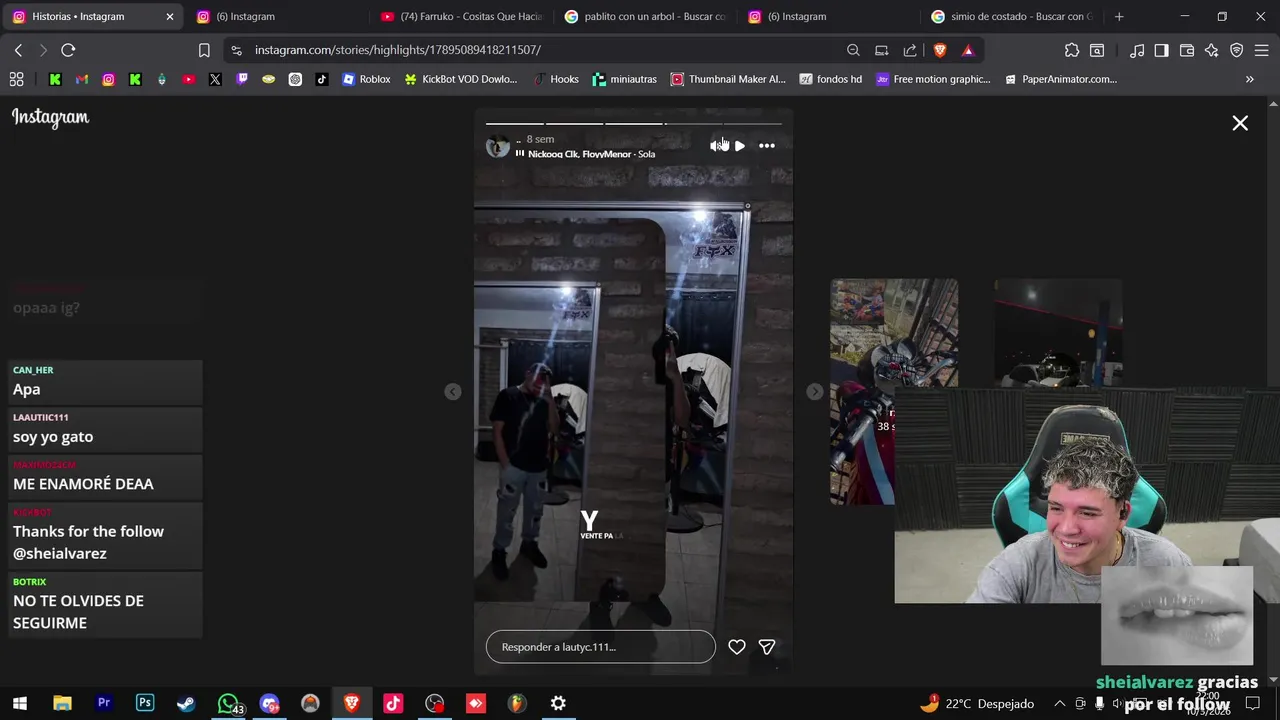
Task: Switch to 'simio de costado' Google tab
Action: click(1010, 17)
